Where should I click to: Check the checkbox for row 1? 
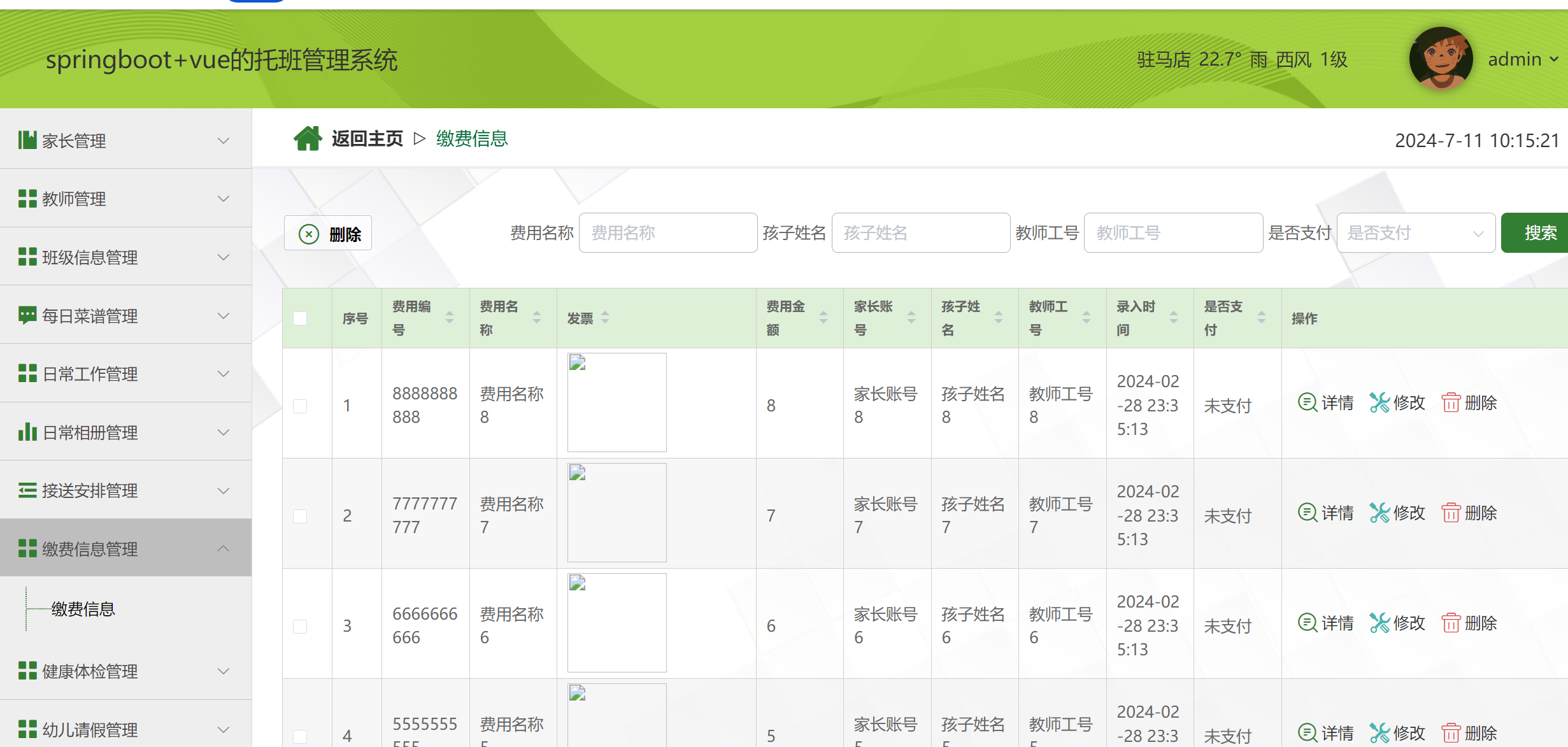(x=300, y=406)
